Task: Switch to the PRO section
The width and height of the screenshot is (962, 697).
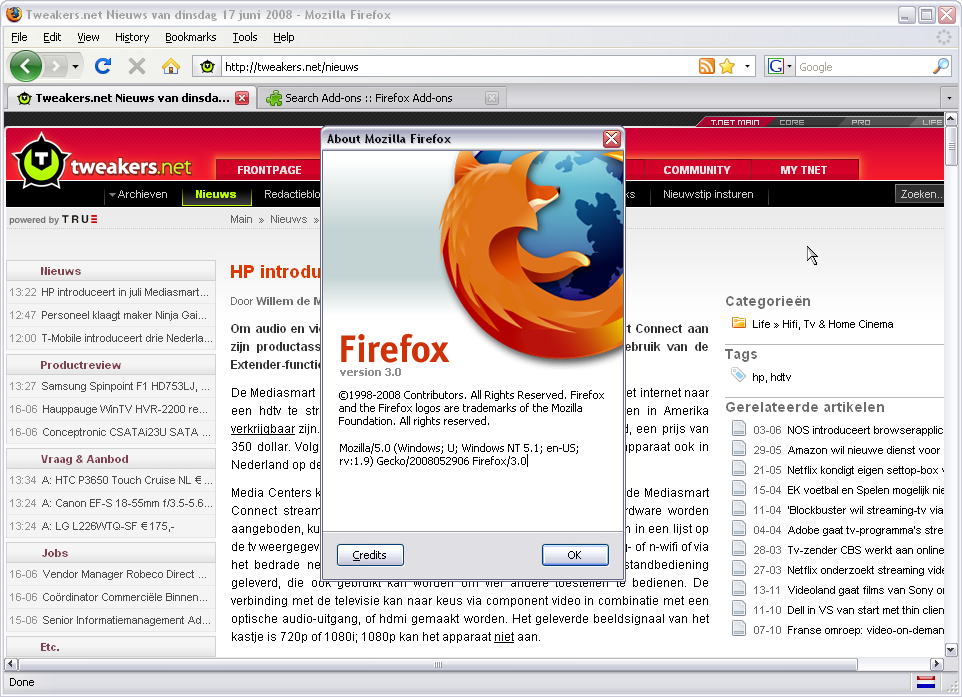Action: pos(861,122)
